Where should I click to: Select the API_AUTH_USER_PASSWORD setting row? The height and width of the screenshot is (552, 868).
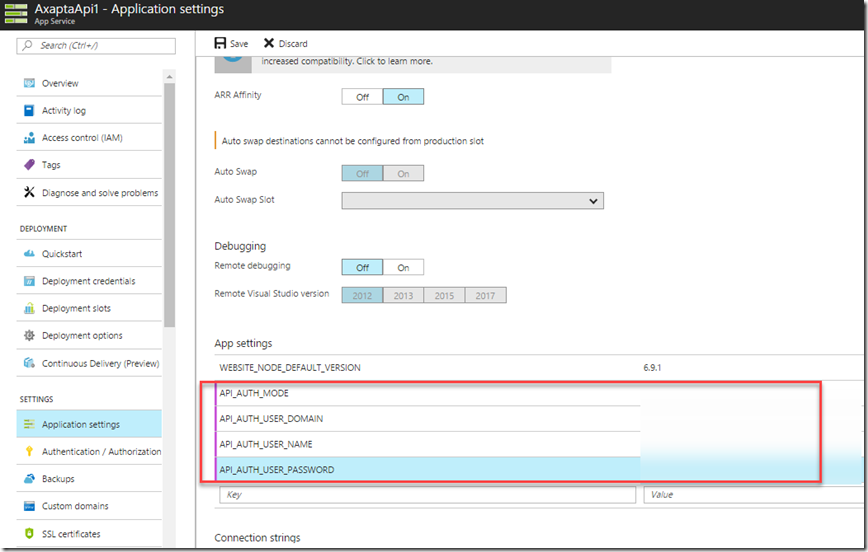click(427, 470)
